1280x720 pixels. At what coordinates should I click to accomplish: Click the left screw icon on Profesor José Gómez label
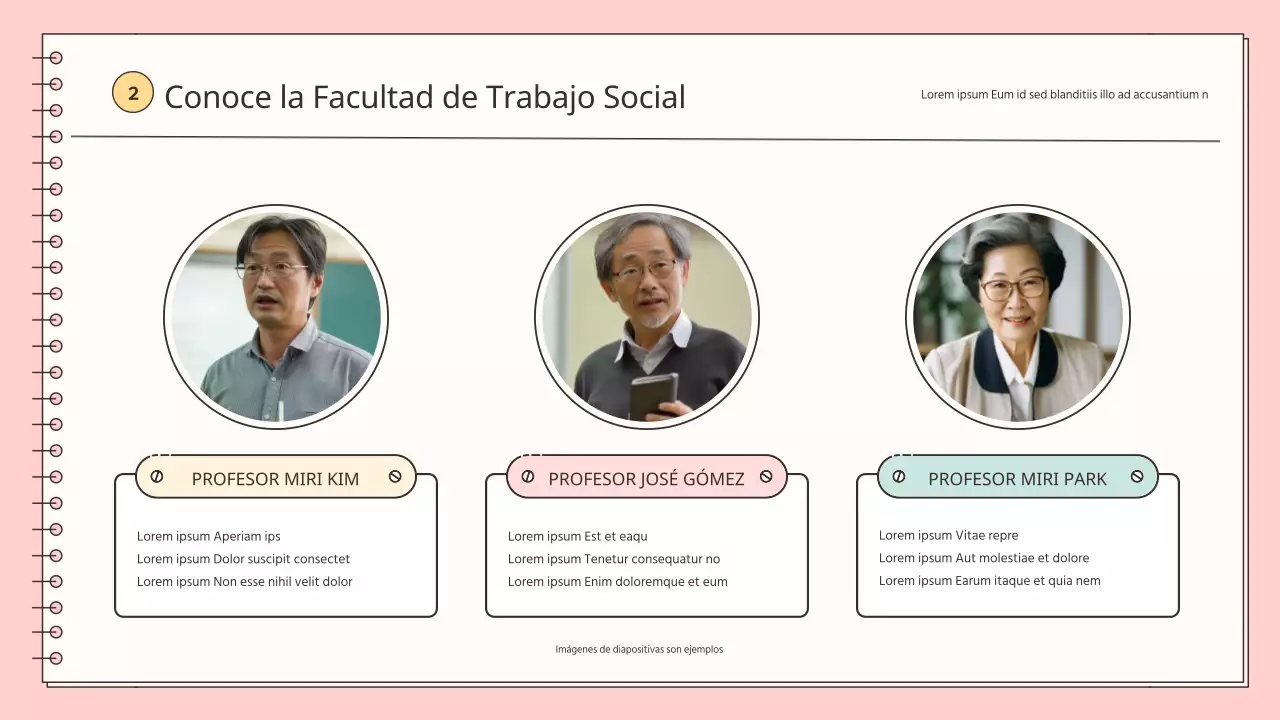(x=528, y=477)
